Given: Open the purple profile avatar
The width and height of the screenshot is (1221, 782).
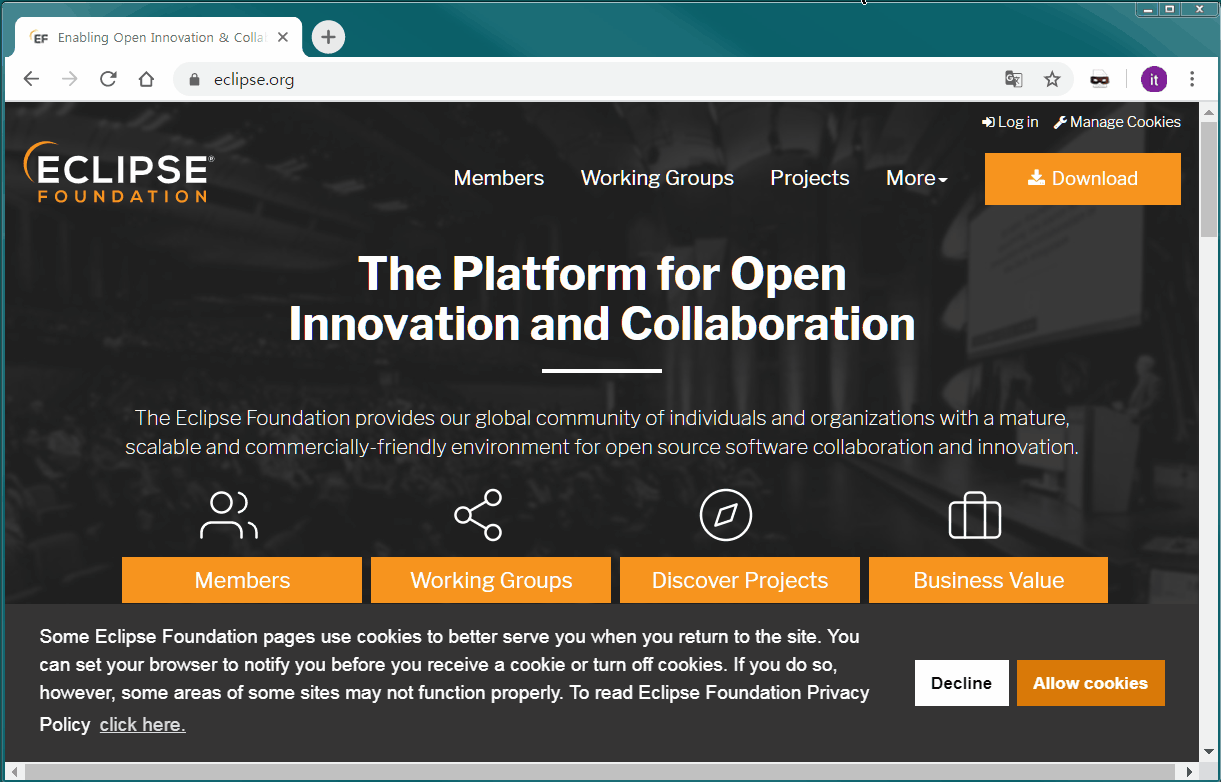Looking at the screenshot, I should pos(1154,79).
